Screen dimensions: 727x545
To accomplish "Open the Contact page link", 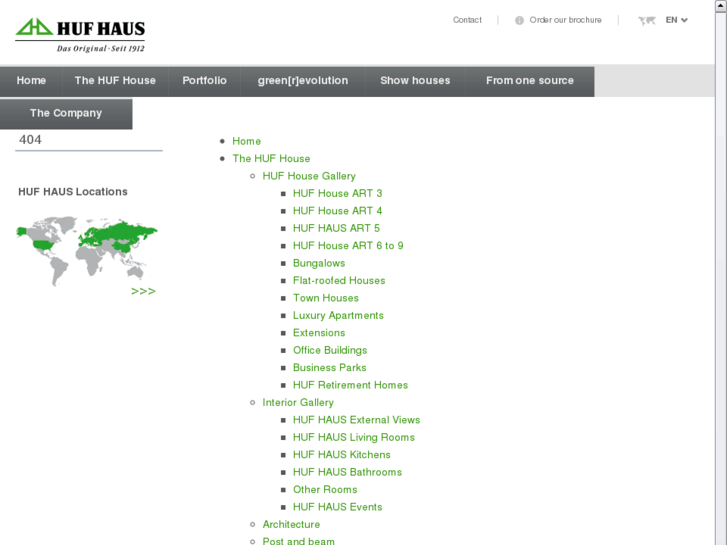I will pyautogui.click(x=467, y=20).
